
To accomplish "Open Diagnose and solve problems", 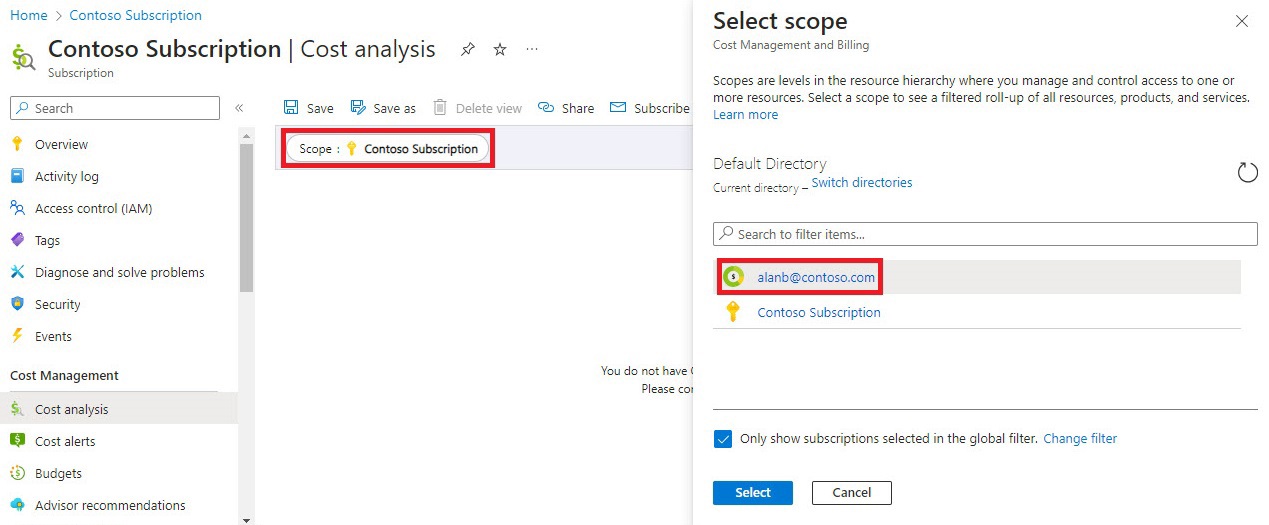I will coord(119,272).
